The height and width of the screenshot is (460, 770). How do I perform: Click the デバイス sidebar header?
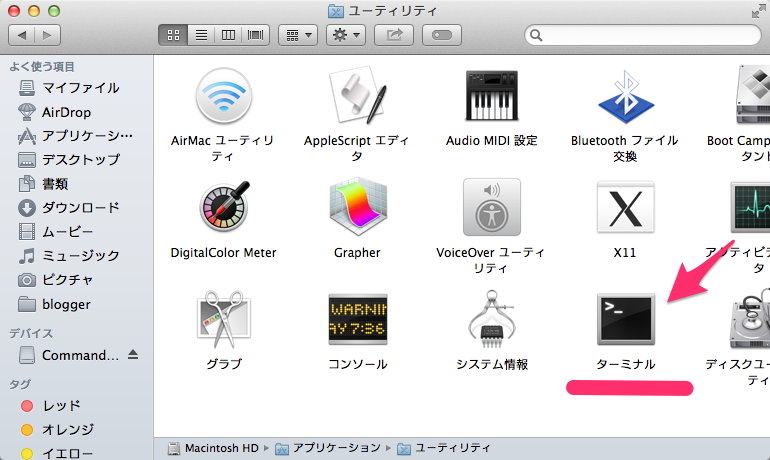(x=31, y=333)
